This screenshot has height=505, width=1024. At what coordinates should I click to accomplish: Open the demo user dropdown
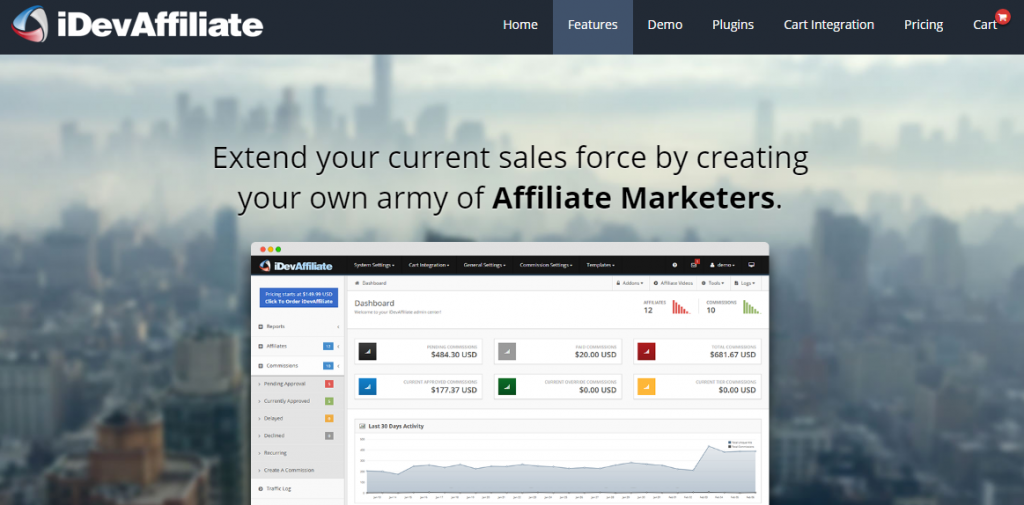tap(722, 265)
